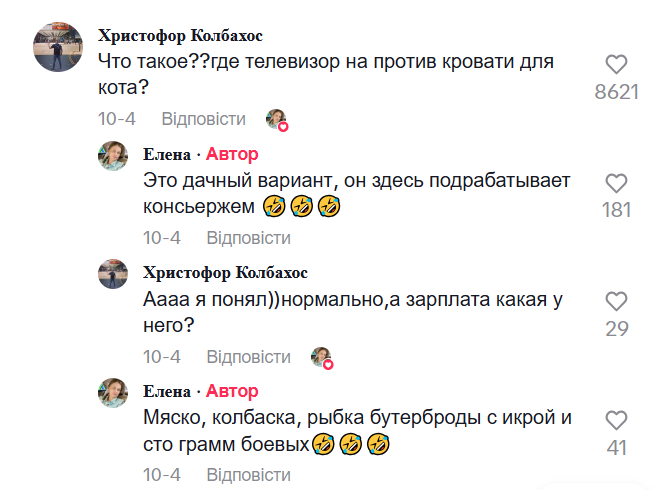Open Елена username on the Мяско reply
The image size is (672, 490).
coord(166,391)
